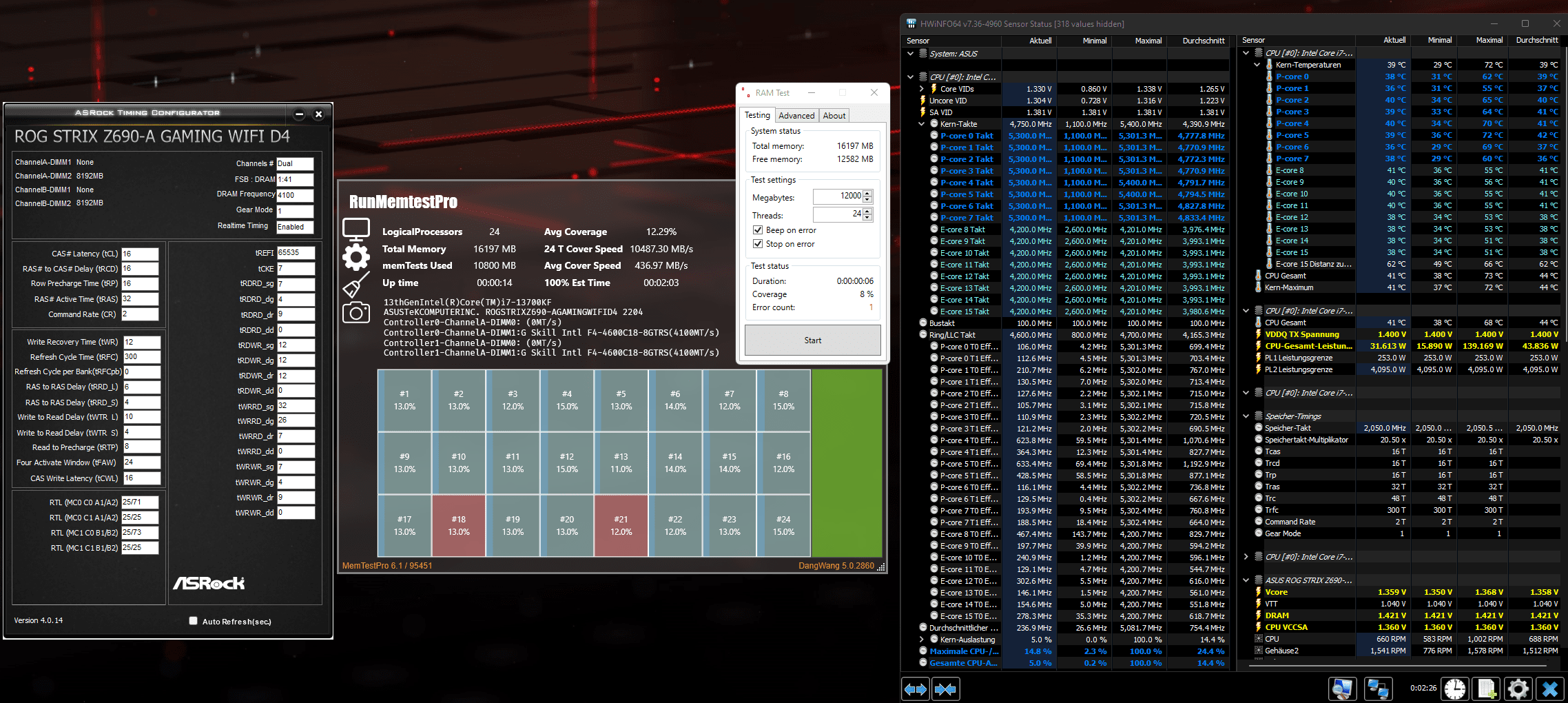Click the HWiNFO64 title bar app icon
1568x703 pixels.
pos(911,23)
